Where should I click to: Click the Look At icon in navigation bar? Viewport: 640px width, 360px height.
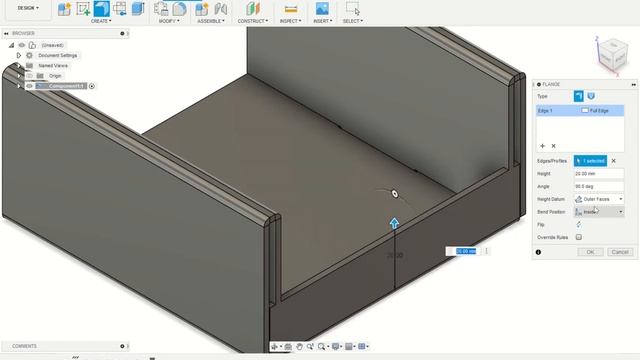(288, 347)
